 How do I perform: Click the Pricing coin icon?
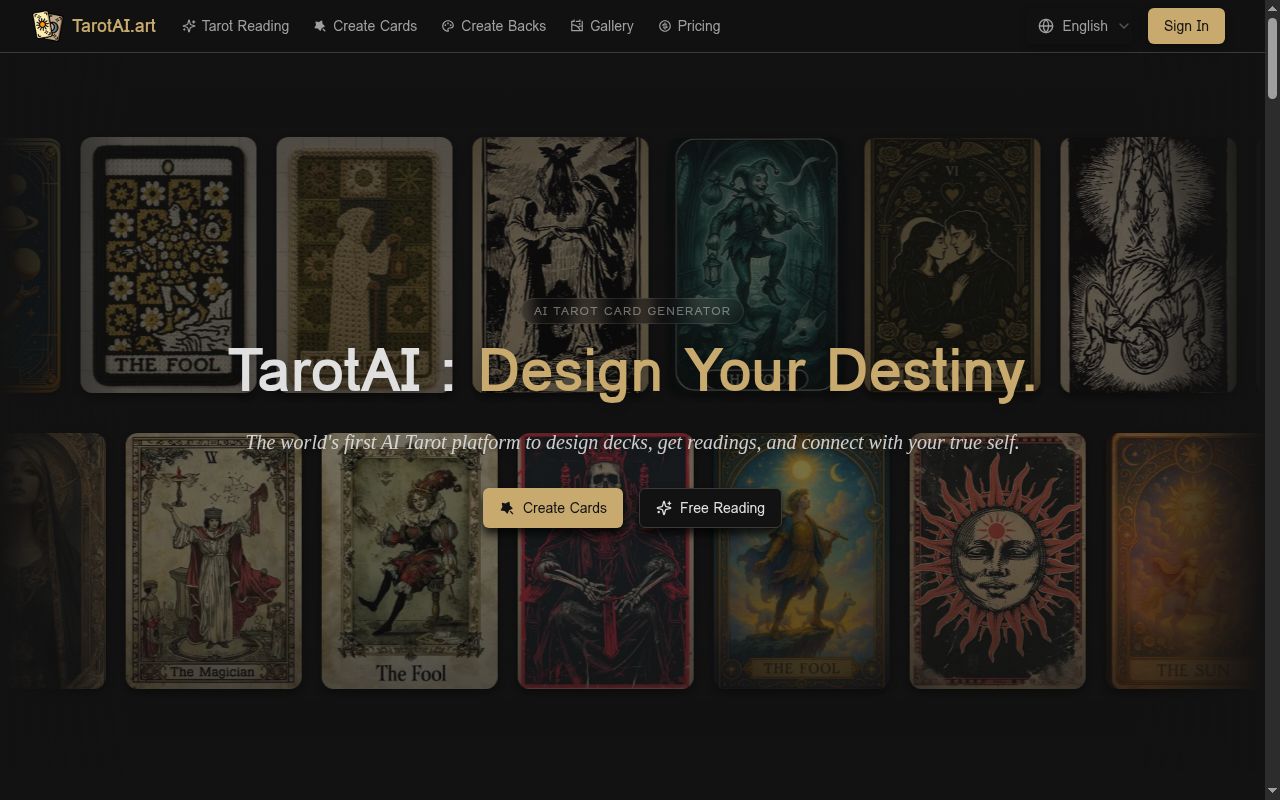pyautogui.click(x=665, y=26)
